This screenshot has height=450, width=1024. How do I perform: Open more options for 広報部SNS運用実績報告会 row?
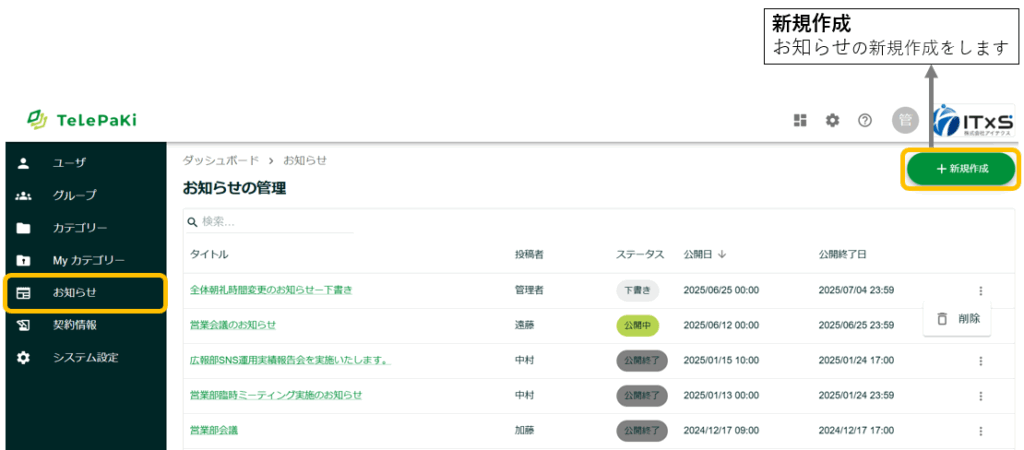[980, 361]
